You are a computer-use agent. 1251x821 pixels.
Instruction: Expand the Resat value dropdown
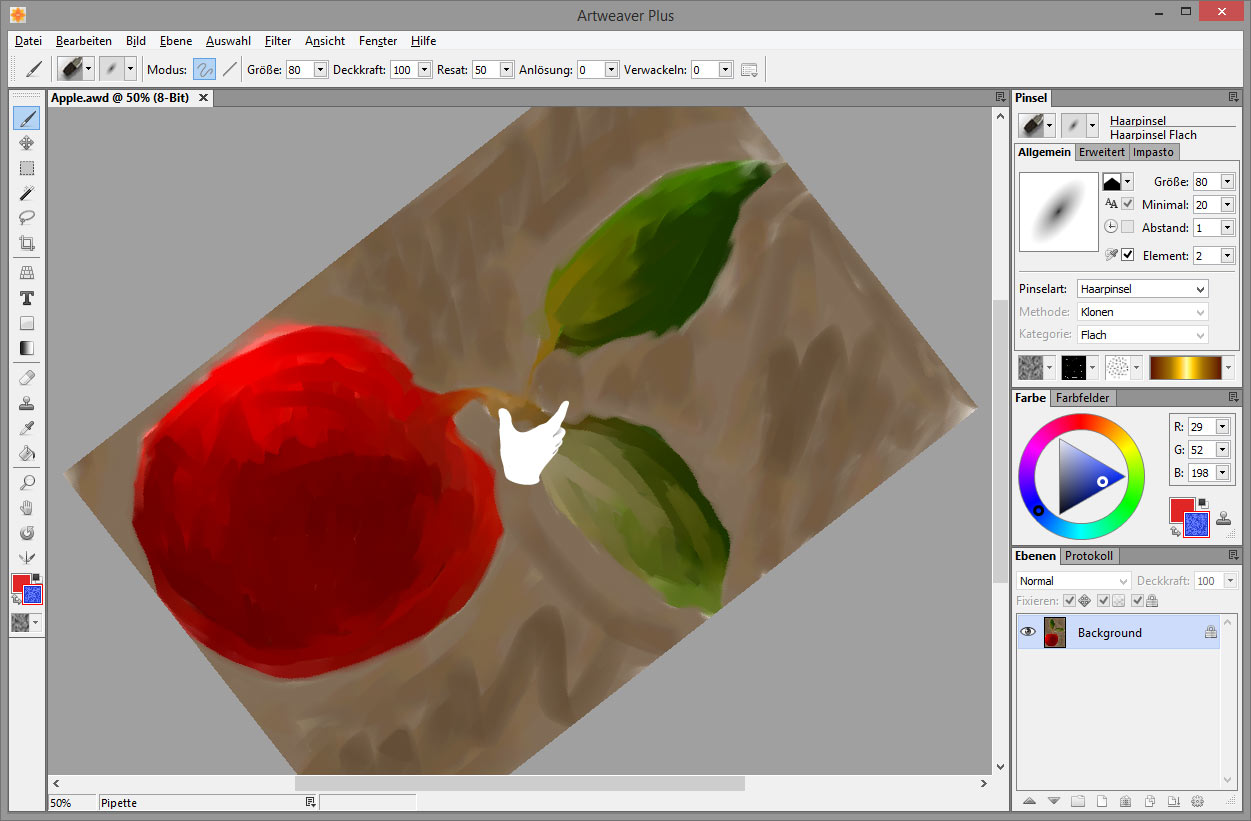tap(506, 70)
